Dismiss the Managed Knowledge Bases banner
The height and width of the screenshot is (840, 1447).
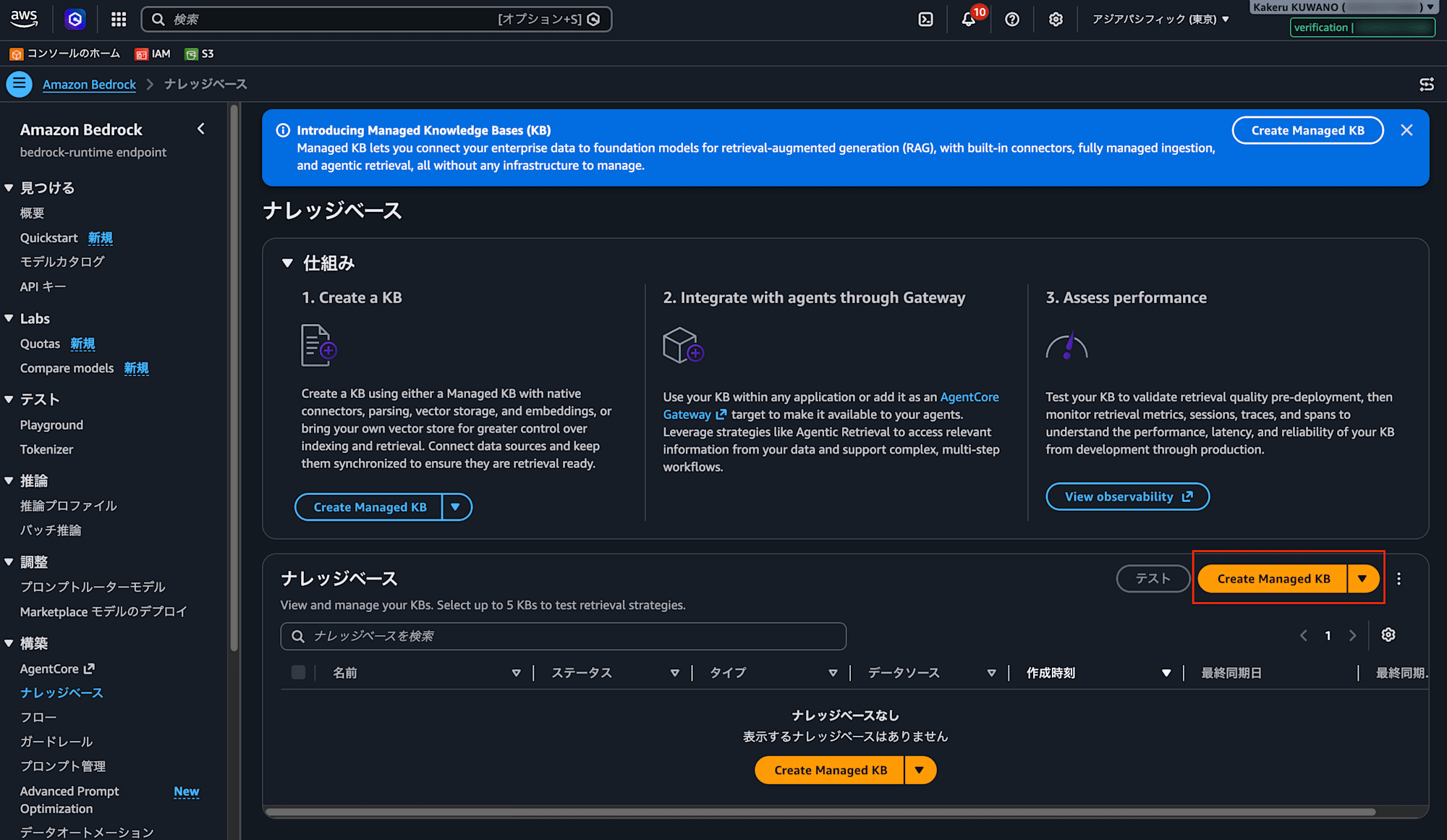click(x=1406, y=130)
